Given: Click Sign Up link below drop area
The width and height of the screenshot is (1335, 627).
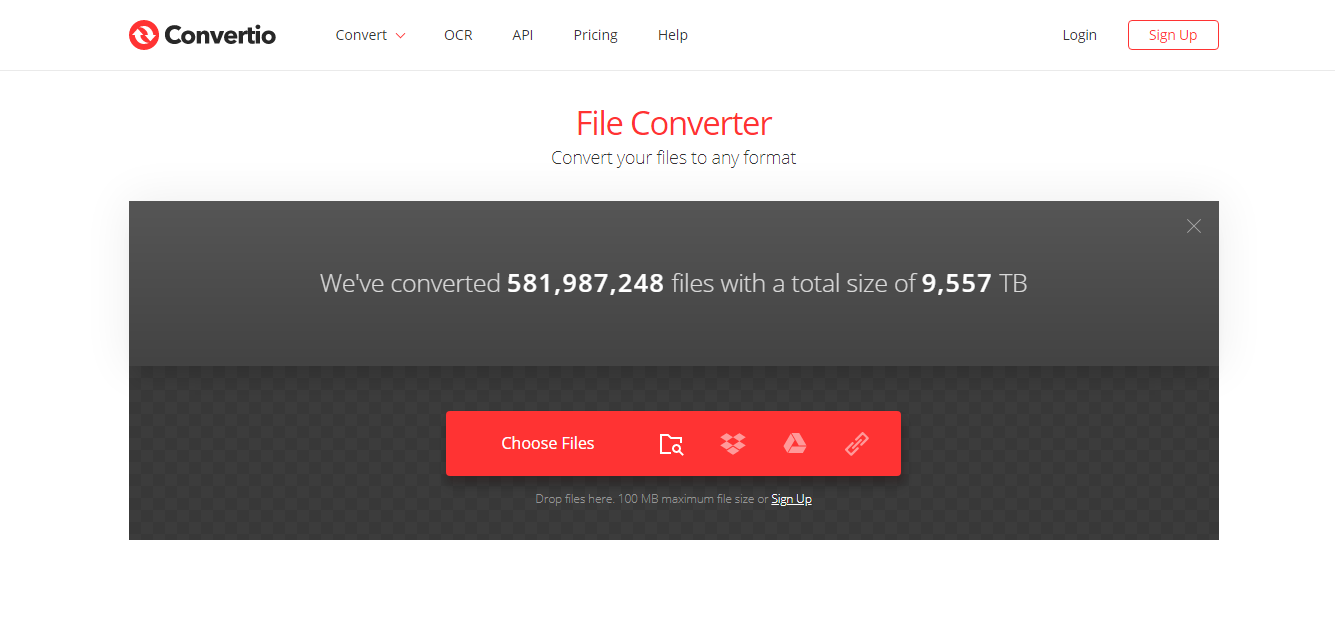Looking at the screenshot, I should (791, 499).
